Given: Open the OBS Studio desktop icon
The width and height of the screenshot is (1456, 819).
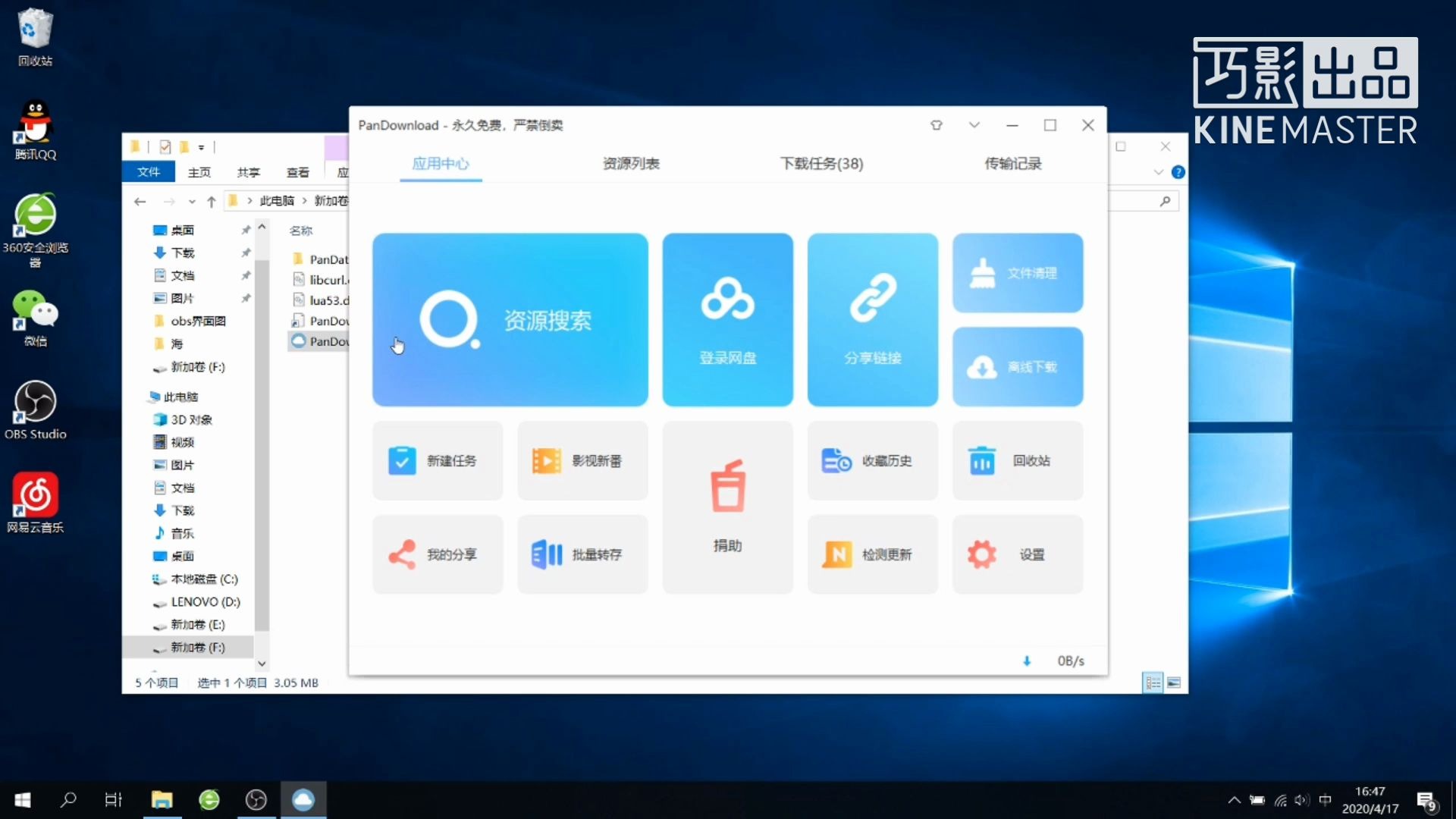Looking at the screenshot, I should pos(35,410).
